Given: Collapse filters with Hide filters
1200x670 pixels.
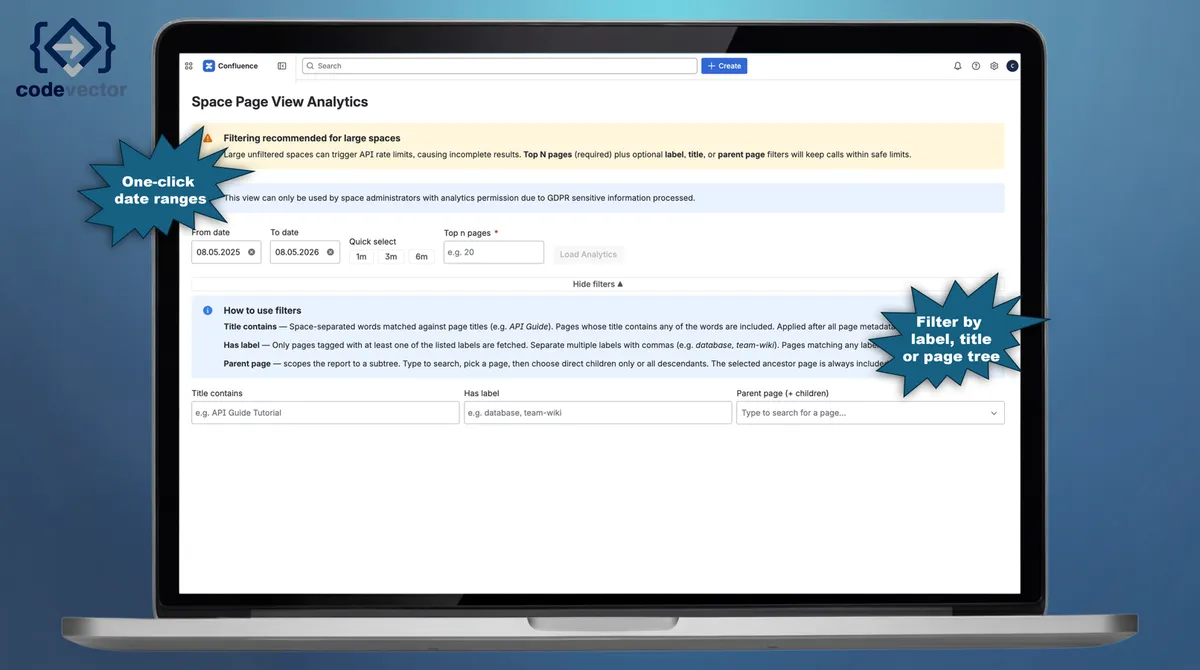Looking at the screenshot, I should (x=598, y=284).
